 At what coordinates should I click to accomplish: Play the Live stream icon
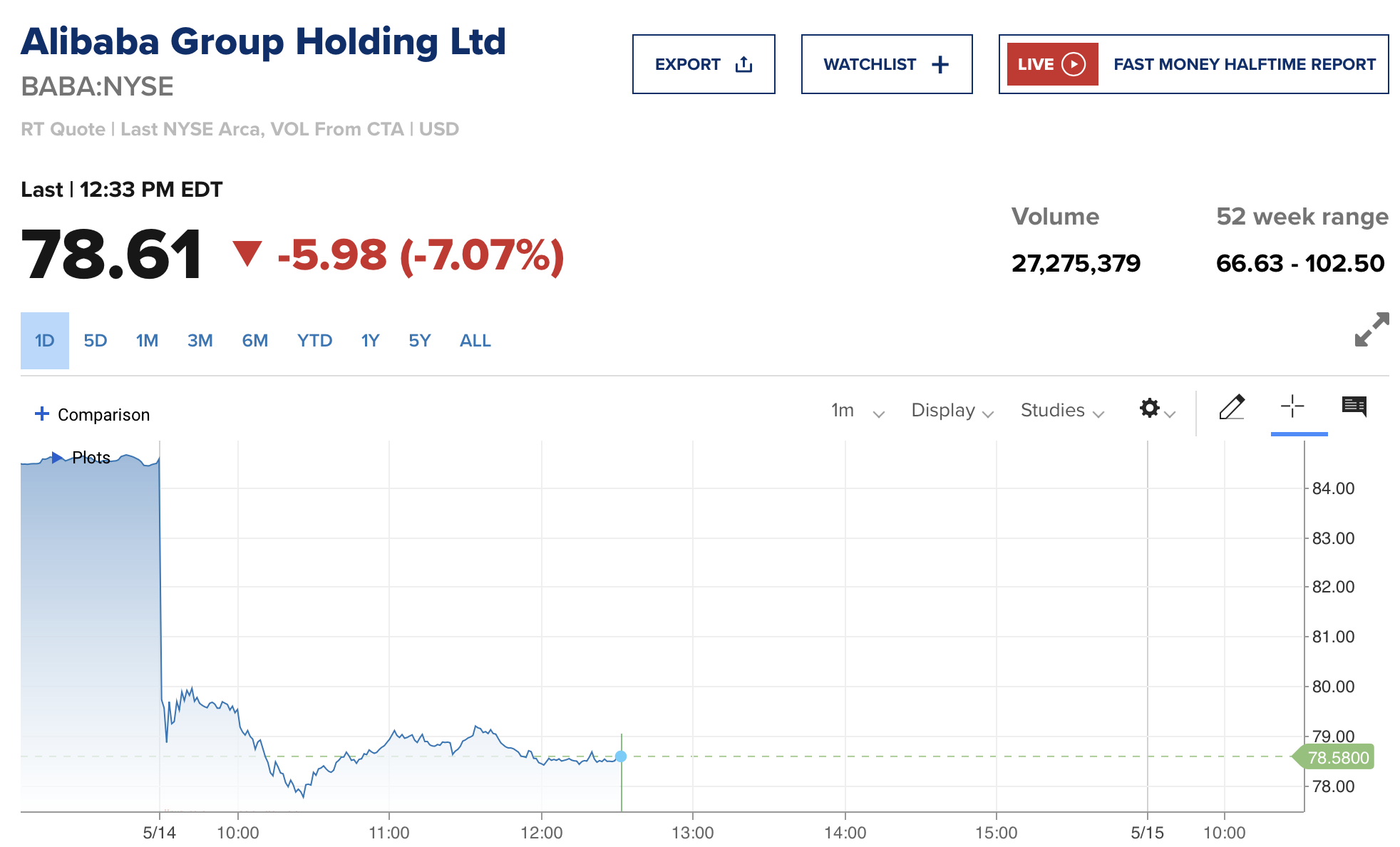[1073, 64]
